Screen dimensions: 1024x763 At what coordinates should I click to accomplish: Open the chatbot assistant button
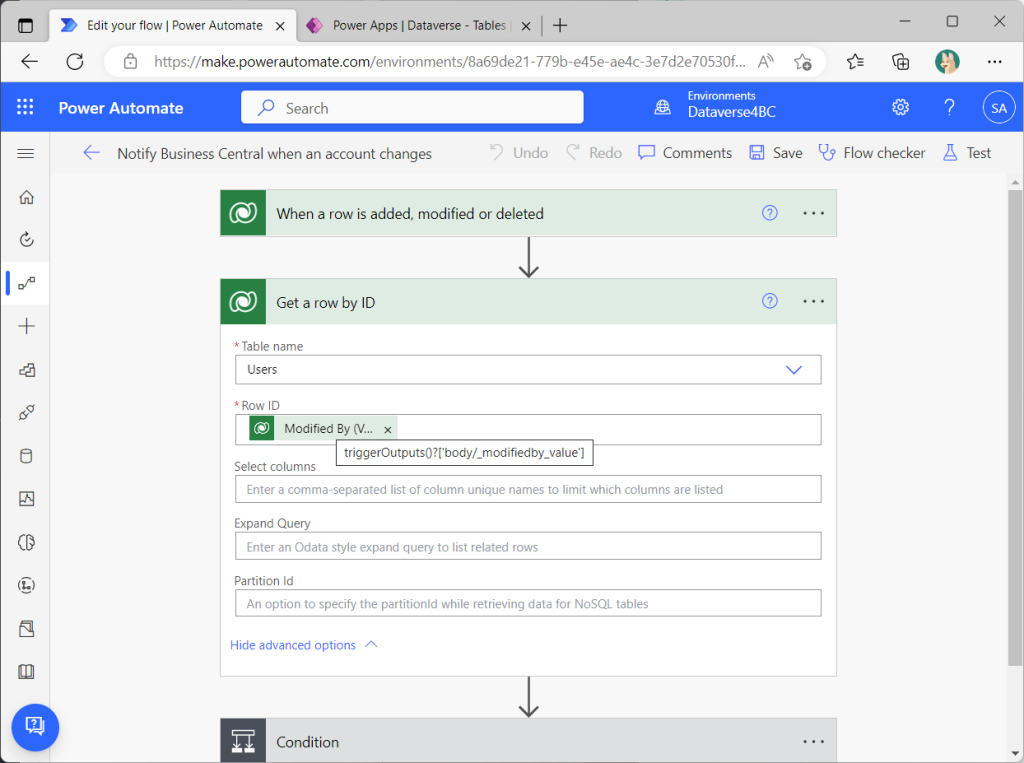tap(35, 727)
